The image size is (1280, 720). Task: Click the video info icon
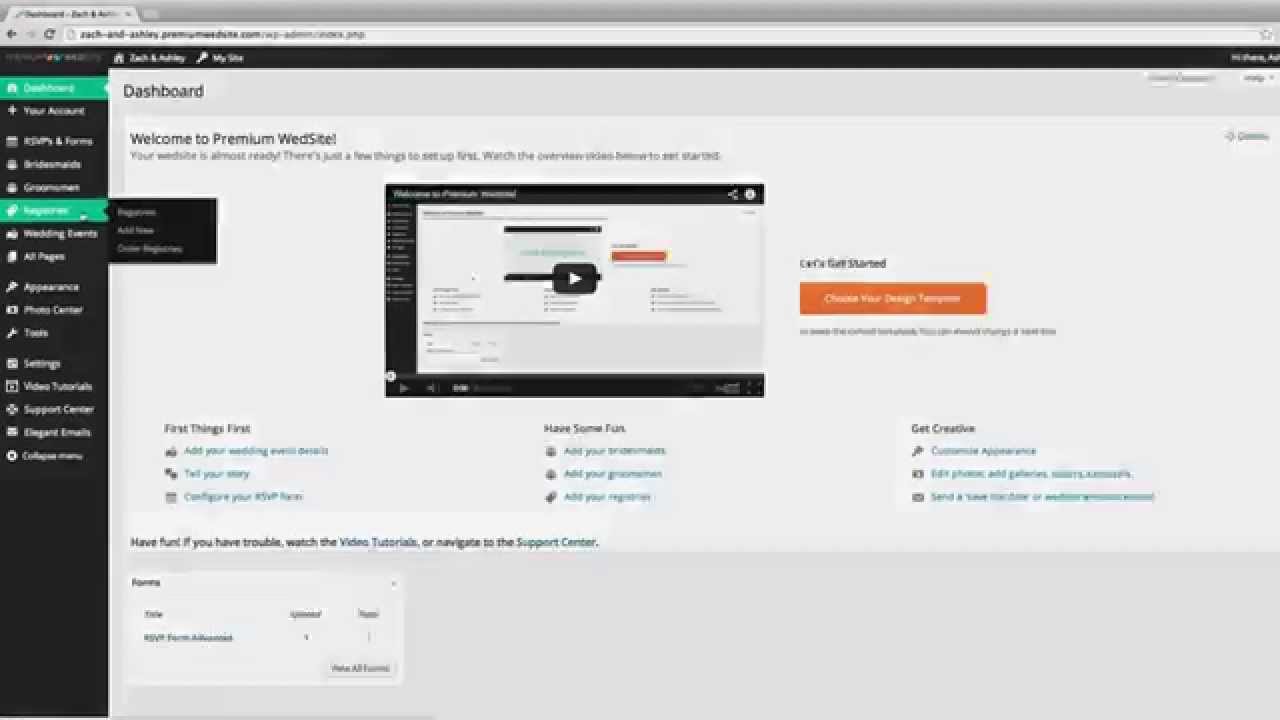[x=750, y=194]
